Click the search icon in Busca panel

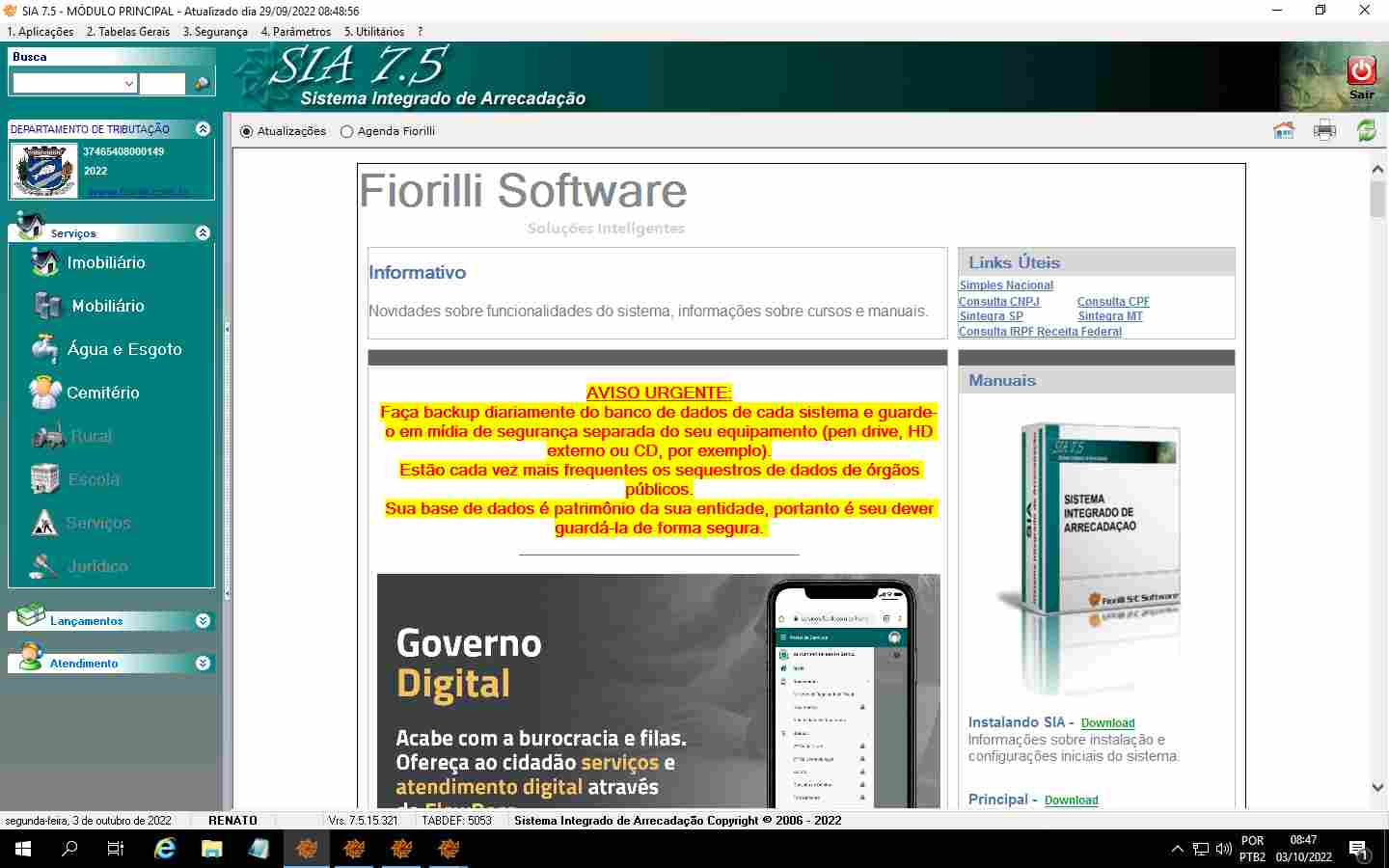(202, 84)
